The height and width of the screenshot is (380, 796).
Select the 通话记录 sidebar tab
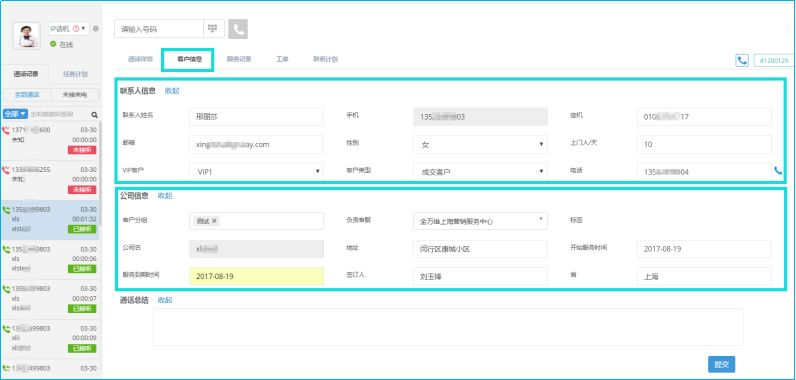[x=25, y=74]
